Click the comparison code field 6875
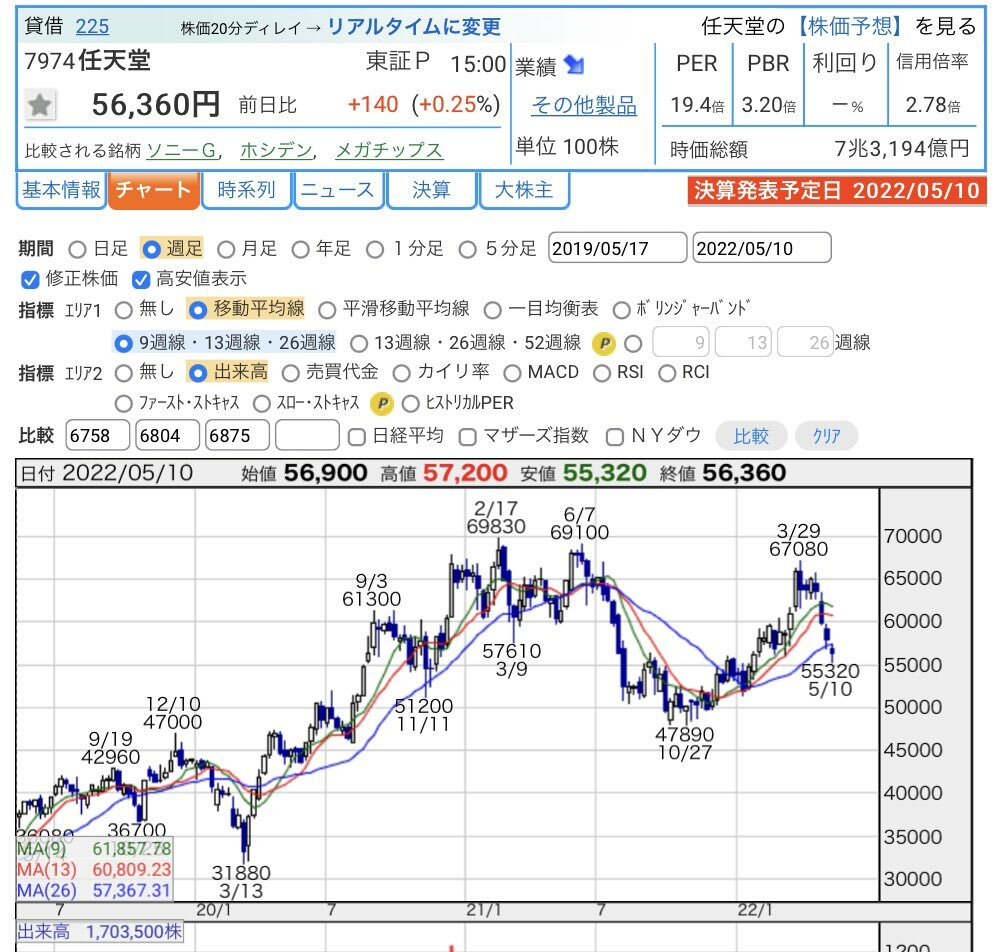The image size is (992, 952). click(x=237, y=436)
